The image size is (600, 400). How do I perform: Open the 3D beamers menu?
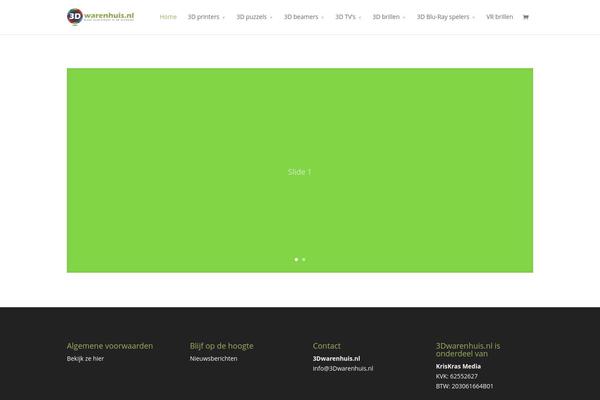(301, 17)
